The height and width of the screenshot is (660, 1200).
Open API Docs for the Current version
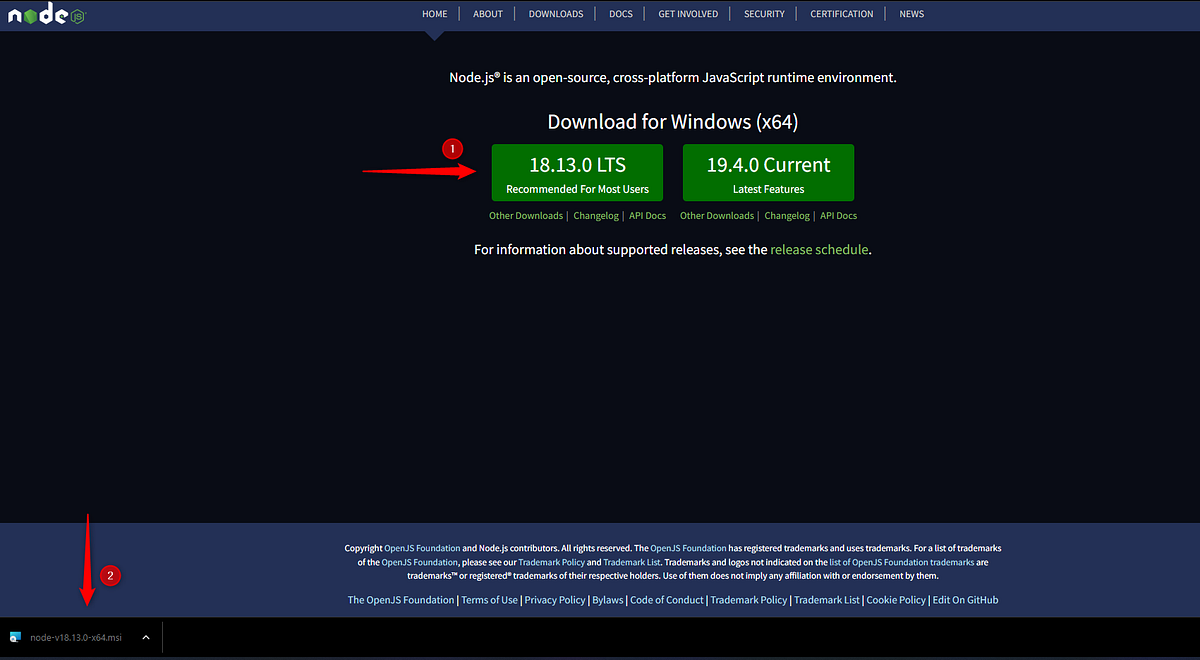tap(838, 215)
